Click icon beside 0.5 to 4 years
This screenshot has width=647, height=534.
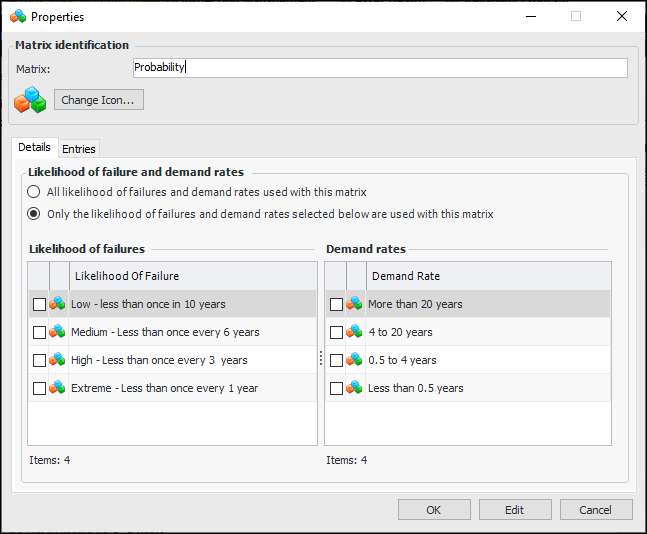point(355,360)
